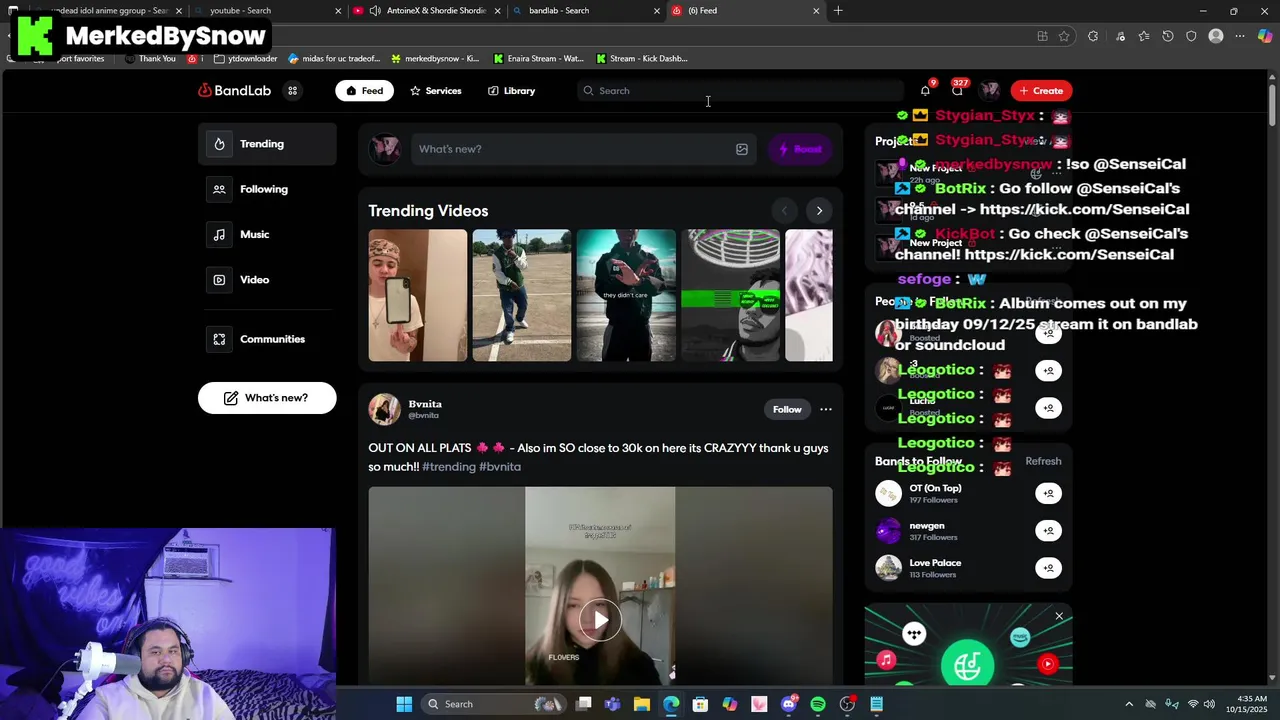Open first trending video with phone mirror selfie

[417, 295]
